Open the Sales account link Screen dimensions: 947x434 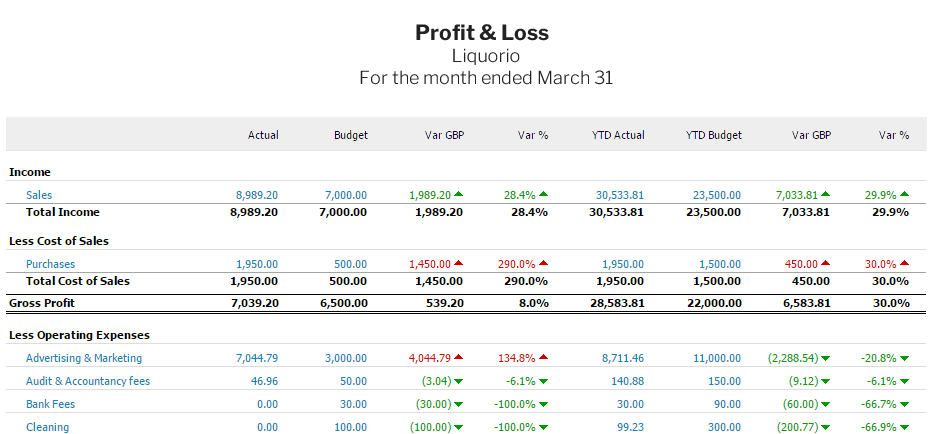(39, 196)
